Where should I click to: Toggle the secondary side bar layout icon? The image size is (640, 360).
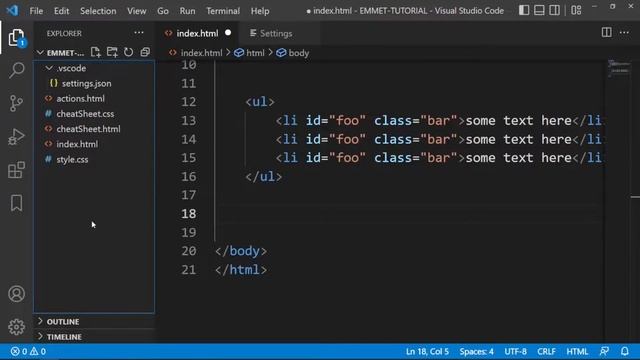(x=554, y=10)
